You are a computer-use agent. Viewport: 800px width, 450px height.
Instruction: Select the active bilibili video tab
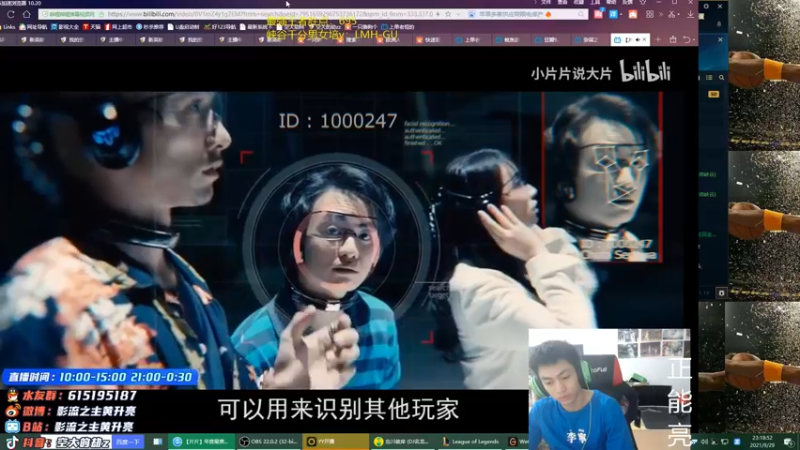[630, 39]
